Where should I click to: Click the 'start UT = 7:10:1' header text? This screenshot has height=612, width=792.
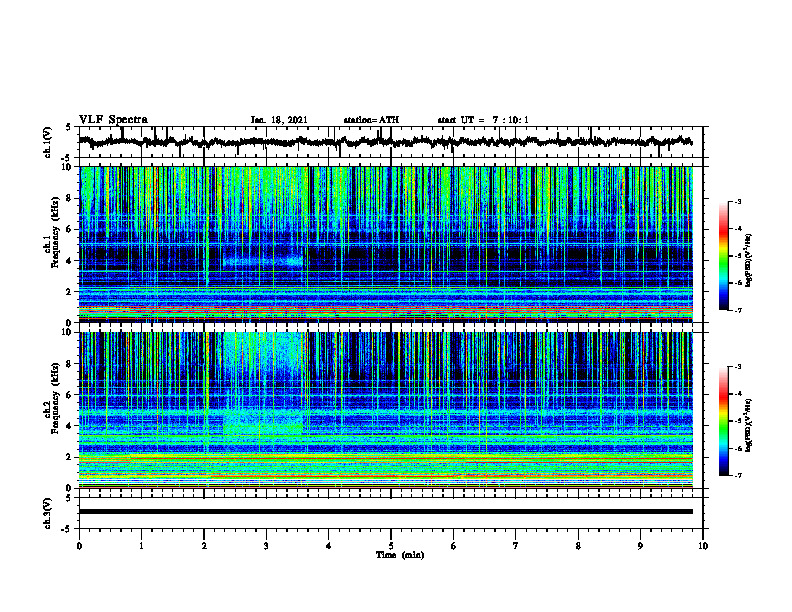tap(483, 120)
